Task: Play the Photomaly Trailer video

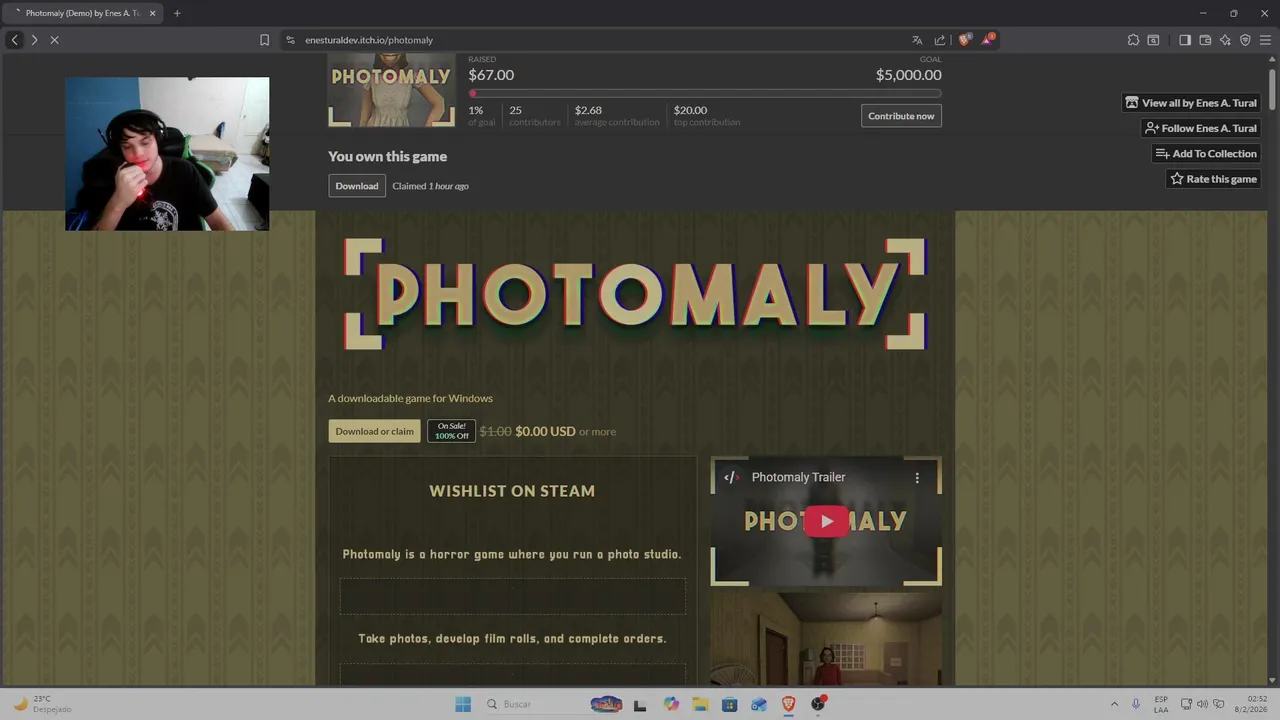Action: click(826, 521)
